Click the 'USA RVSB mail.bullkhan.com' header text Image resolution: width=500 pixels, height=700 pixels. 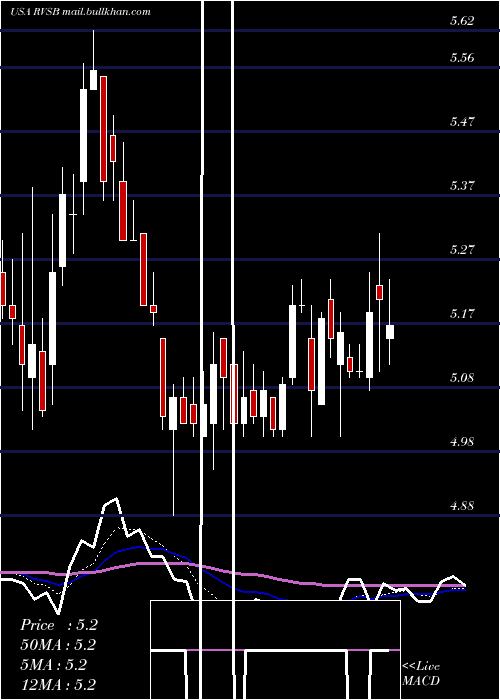pyautogui.click(x=80, y=12)
